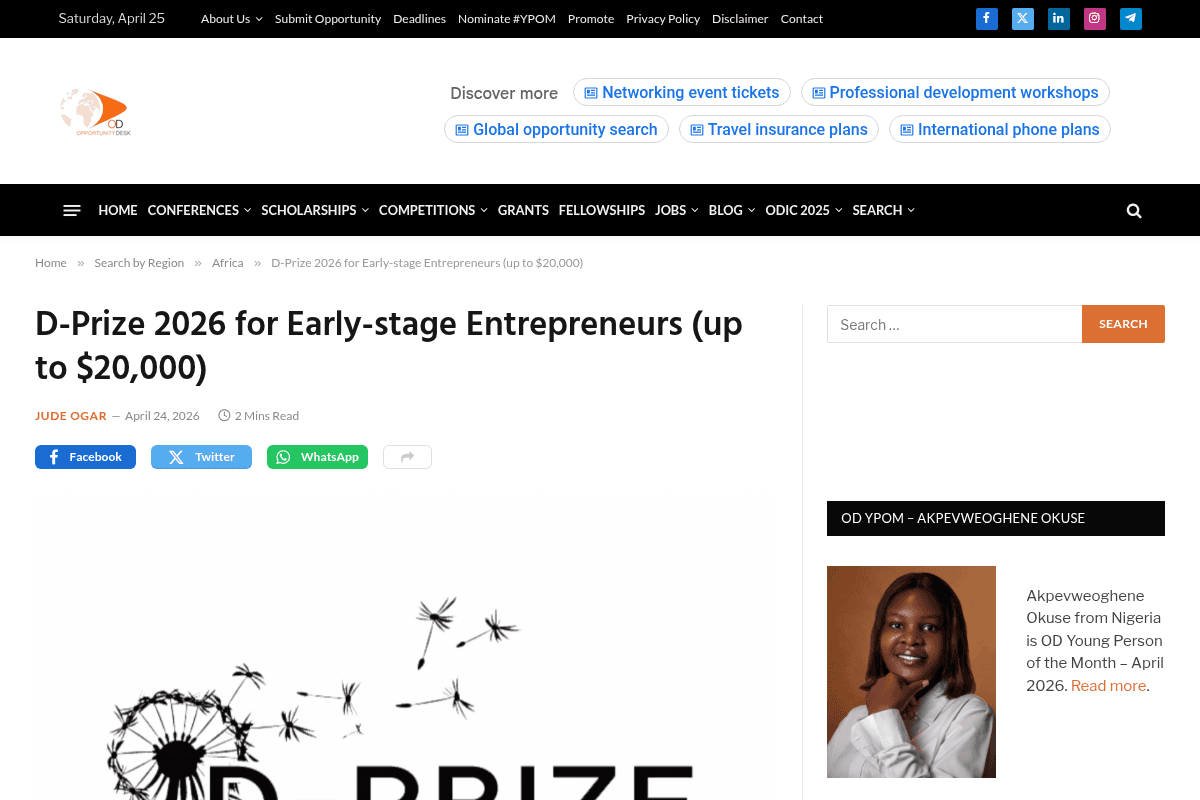Click the X (Twitter) icon in the header
This screenshot has height=800, width=1200.
1022,18
